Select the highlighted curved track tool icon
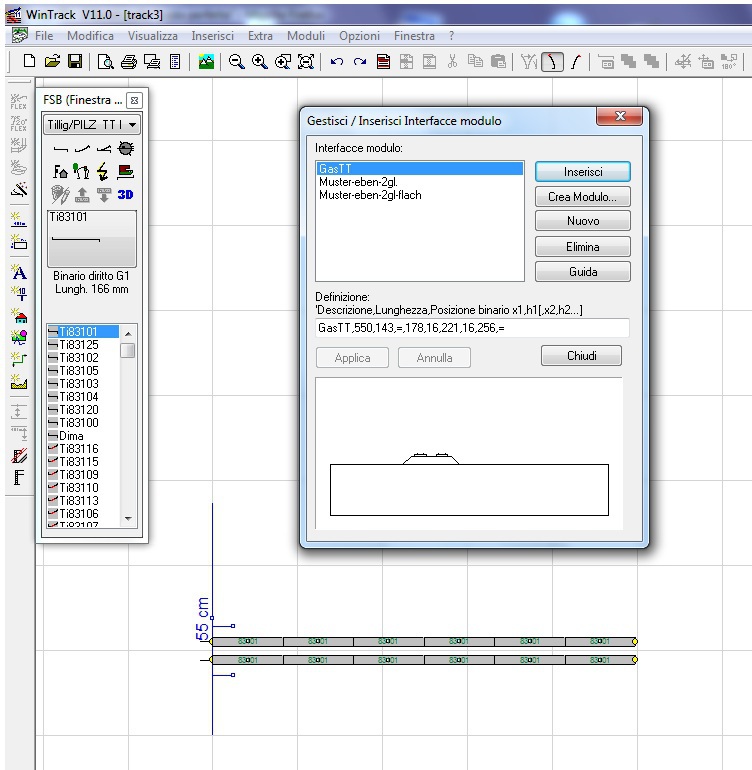752x770 pixels. [x=552, y=62]
